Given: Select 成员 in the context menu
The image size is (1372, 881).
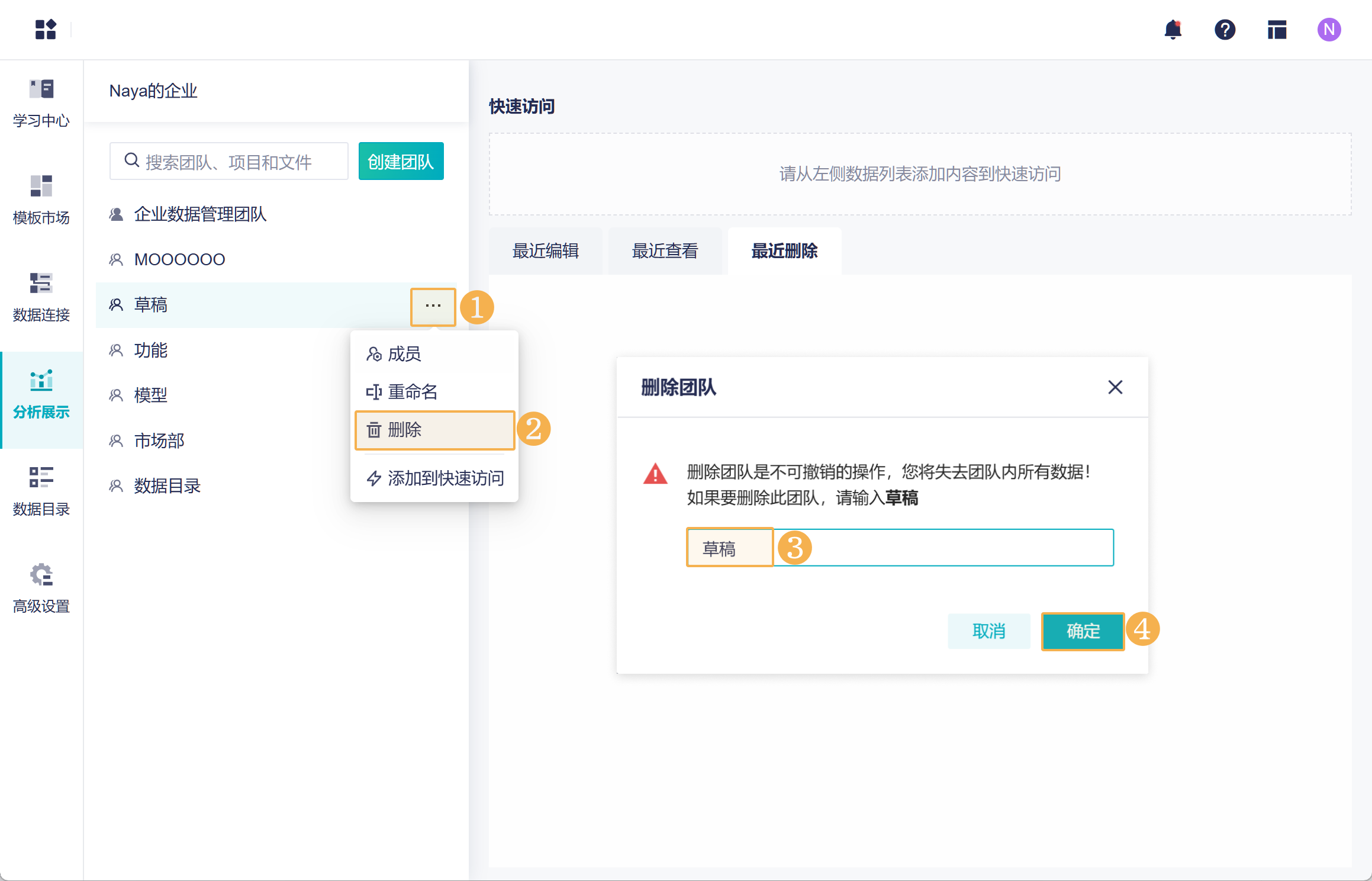Looking at the screenshot, I should click(404, 354).
